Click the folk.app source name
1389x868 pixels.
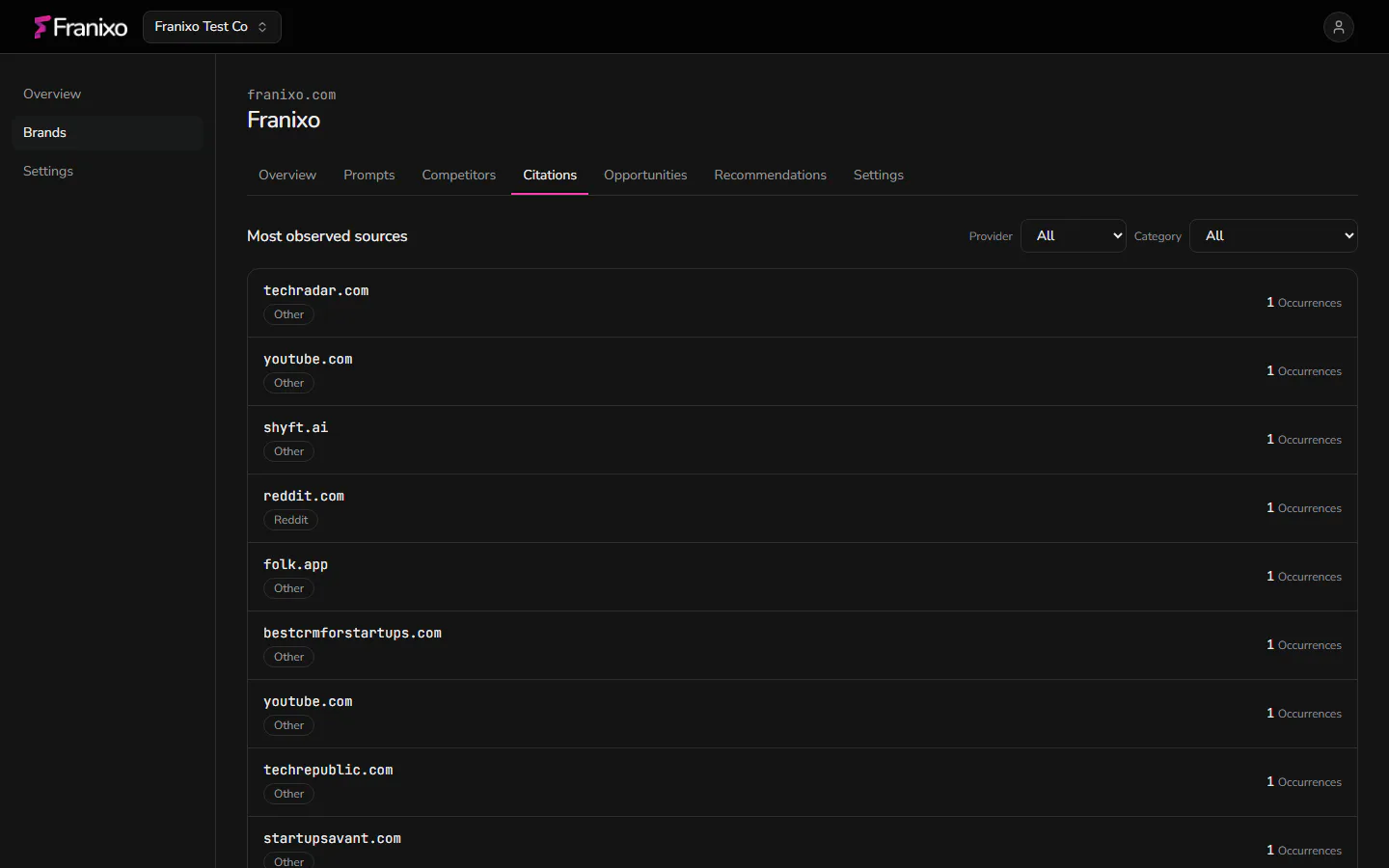(296, 564)
